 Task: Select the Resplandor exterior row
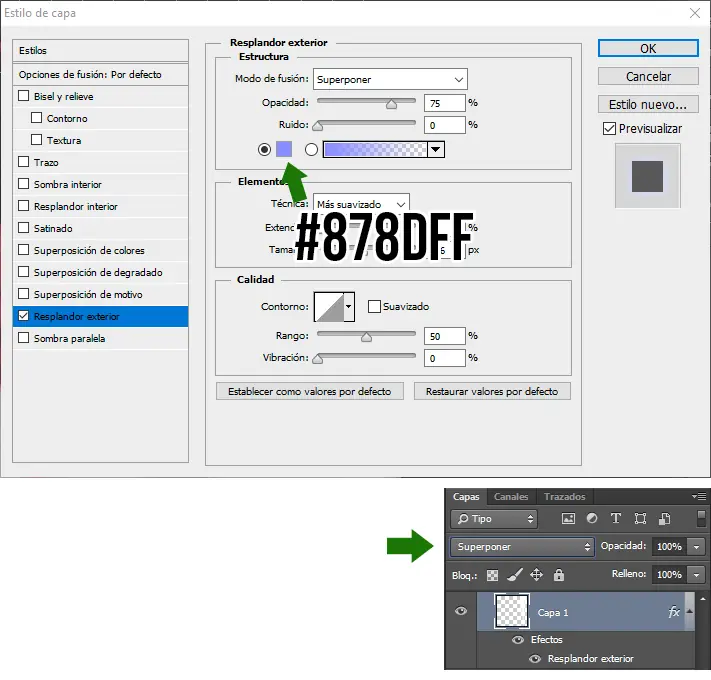click(x=100, y=316)
